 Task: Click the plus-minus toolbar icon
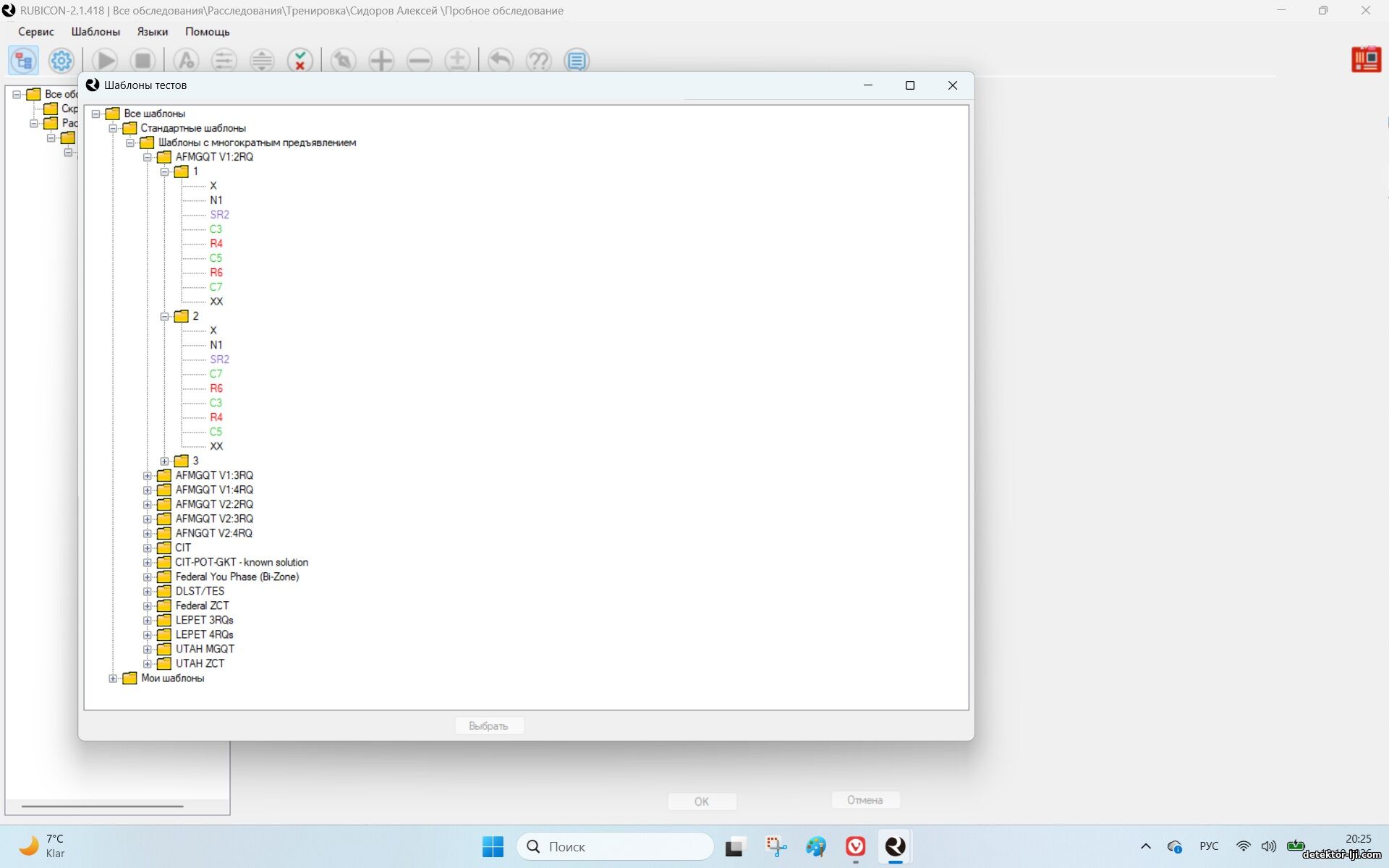[x=457, y=60]
